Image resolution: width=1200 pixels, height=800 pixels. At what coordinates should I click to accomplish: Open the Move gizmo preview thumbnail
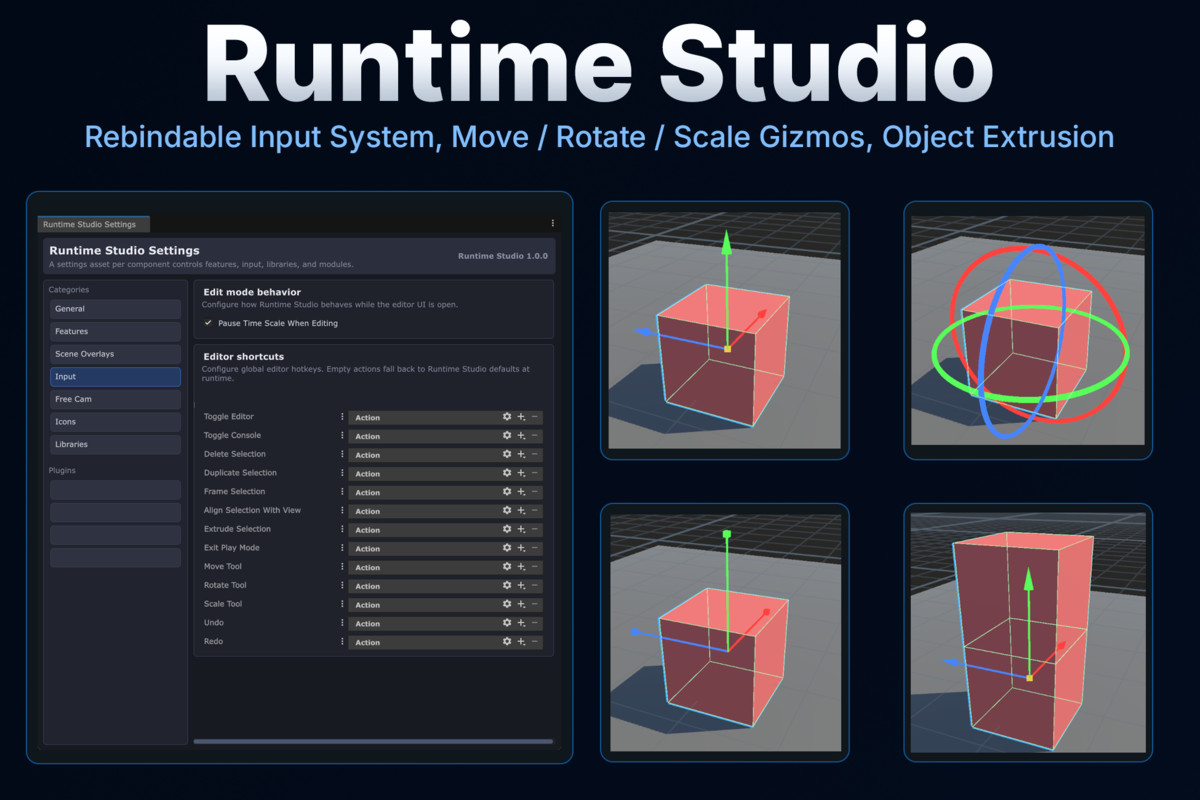pyautogui.click(x=724, y=331)
